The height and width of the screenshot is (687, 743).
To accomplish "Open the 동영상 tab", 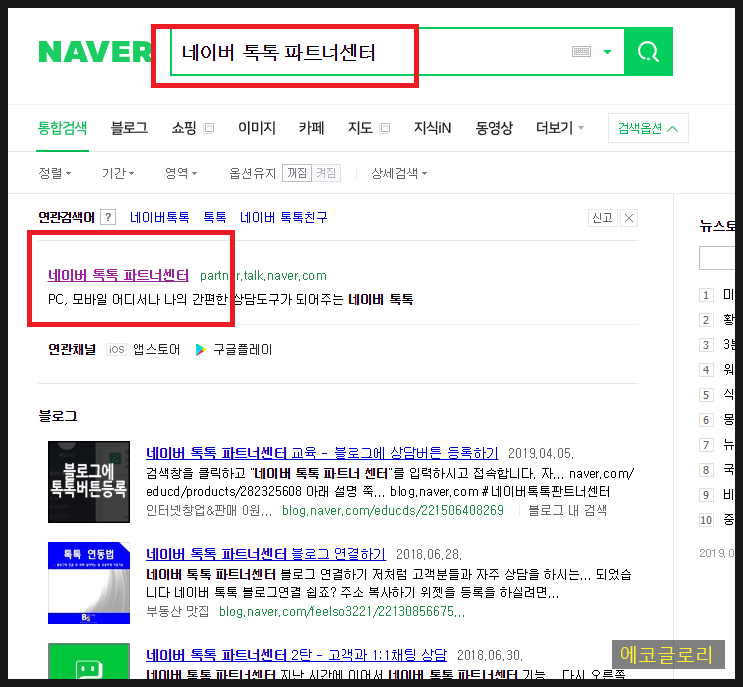I will tap(494, 128).
